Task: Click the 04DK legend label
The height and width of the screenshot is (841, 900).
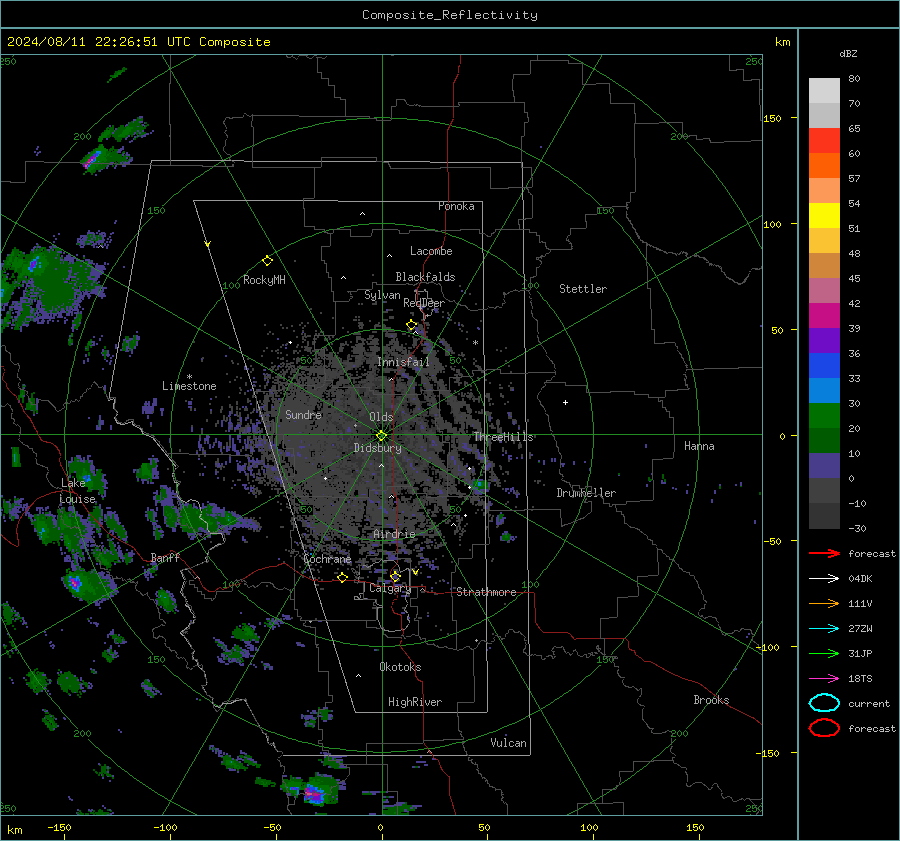Action: (x=860, y=579)
